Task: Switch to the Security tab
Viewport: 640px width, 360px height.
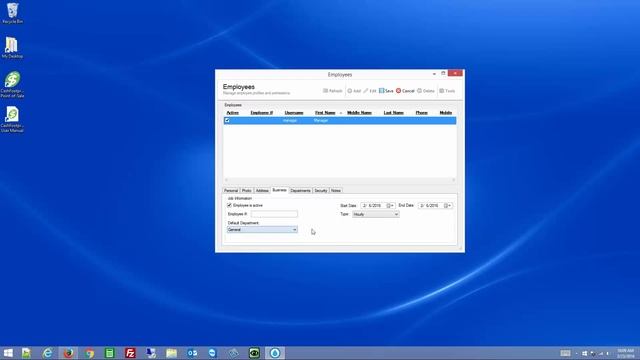Action: (x=321, y=191)
